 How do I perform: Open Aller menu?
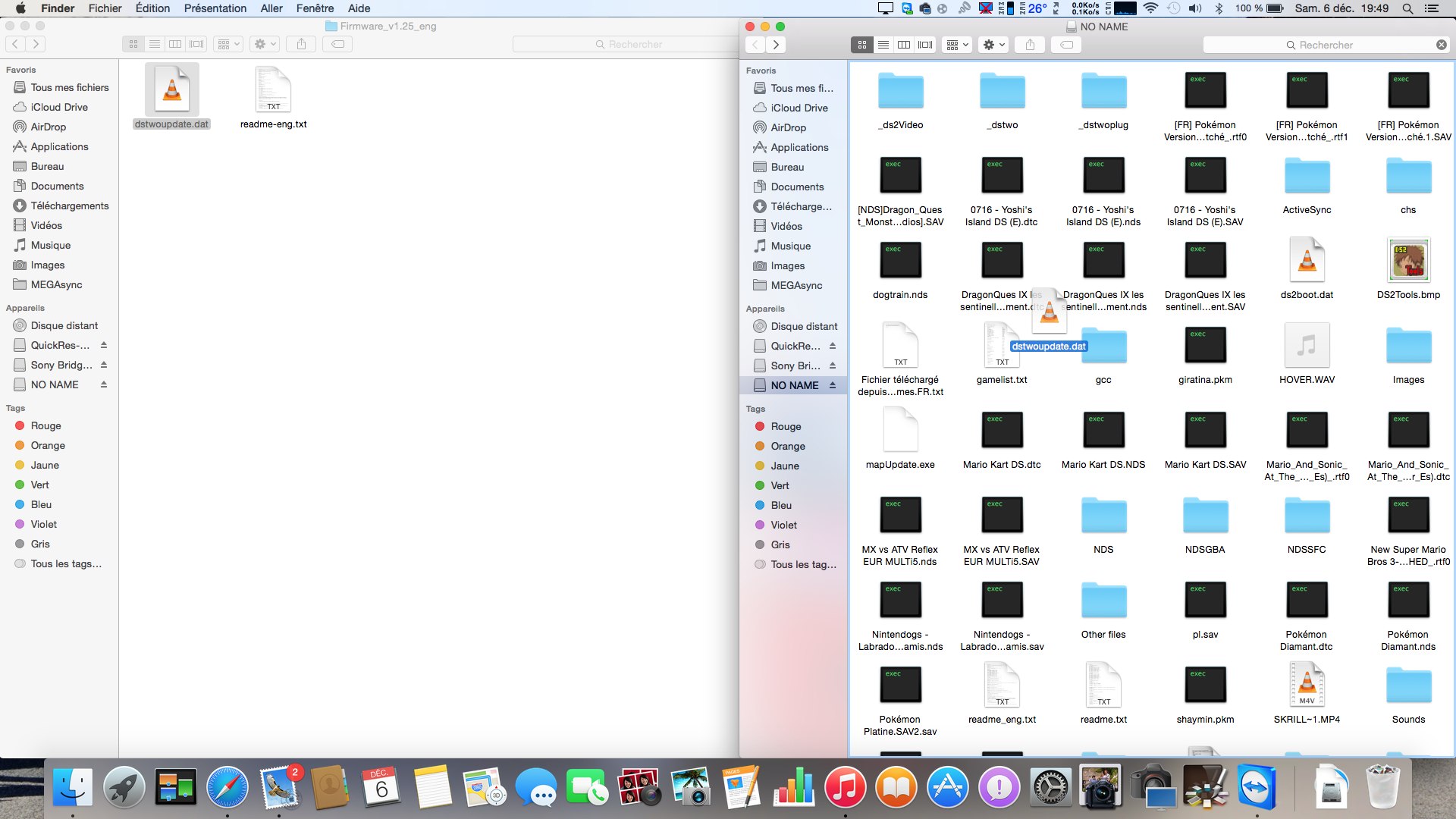[271, 8]
